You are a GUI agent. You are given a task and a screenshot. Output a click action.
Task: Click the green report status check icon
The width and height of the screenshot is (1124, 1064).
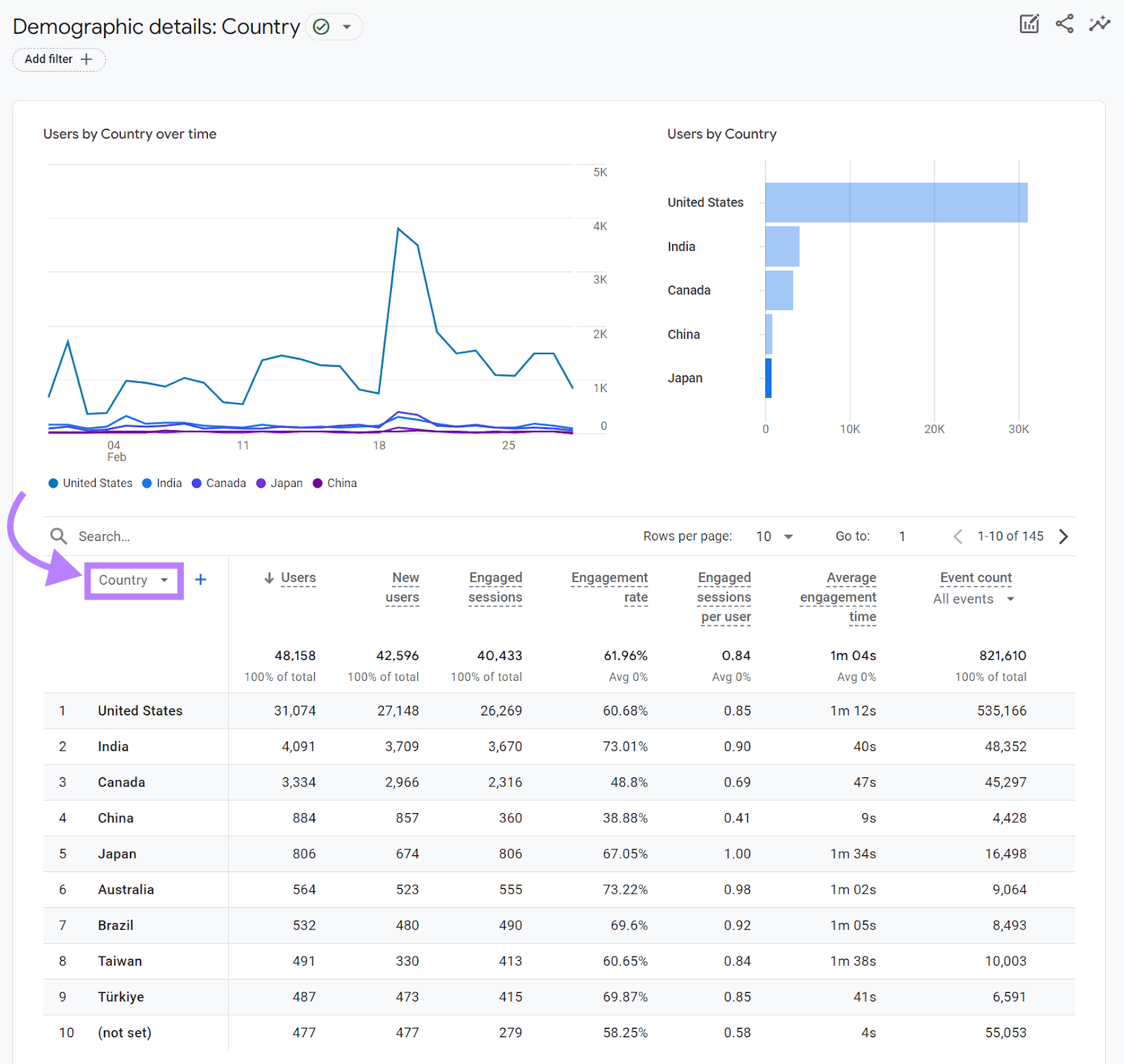(x=321, y=27)
